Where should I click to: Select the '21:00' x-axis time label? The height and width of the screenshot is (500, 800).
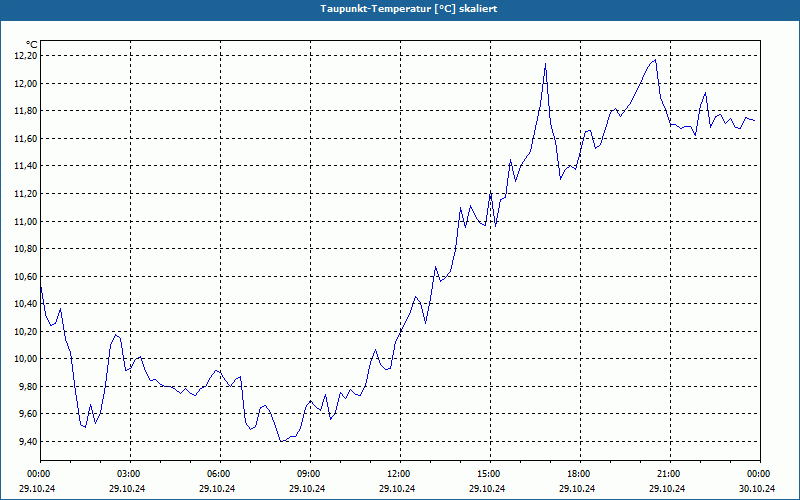667,474
